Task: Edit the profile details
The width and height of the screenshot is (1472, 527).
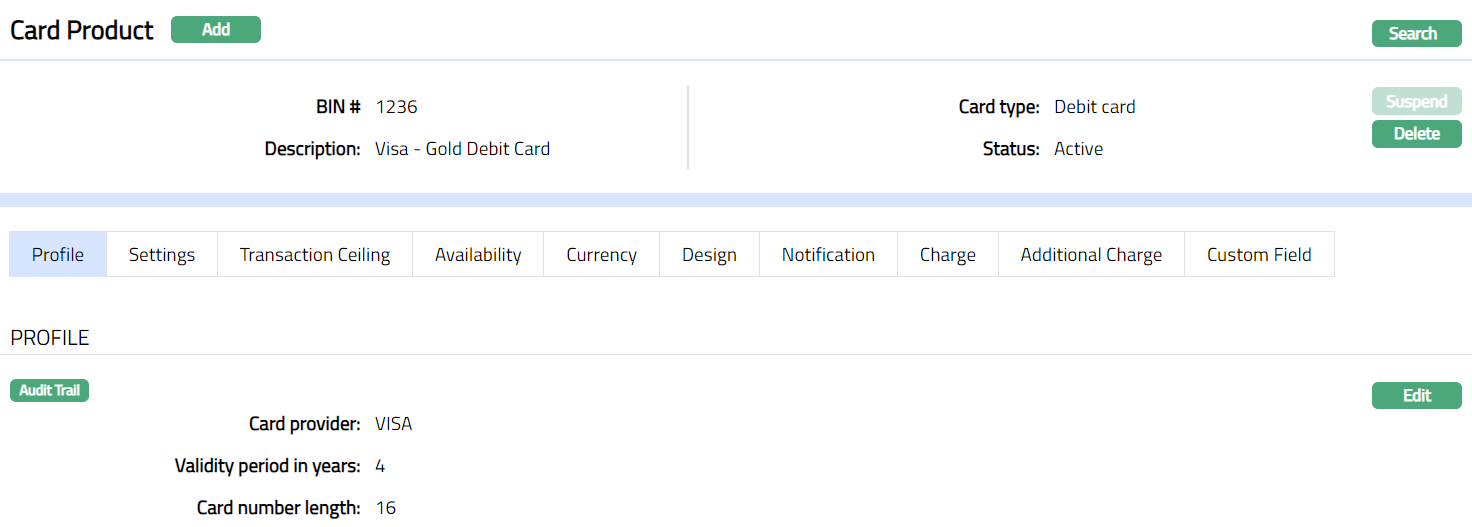Action: coord(1416,396)
